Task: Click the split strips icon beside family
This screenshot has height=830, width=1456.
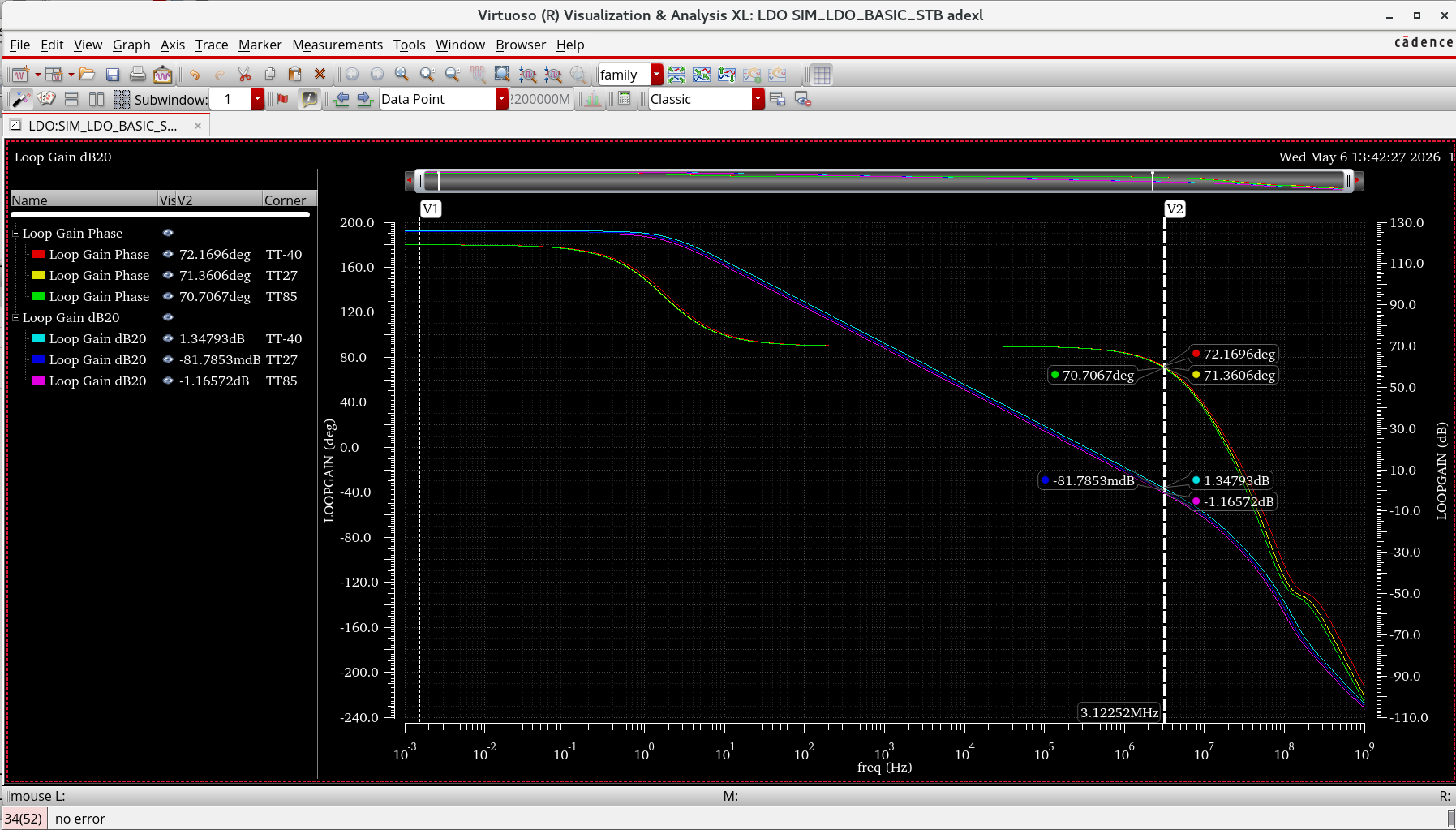Action: [676, 75]
